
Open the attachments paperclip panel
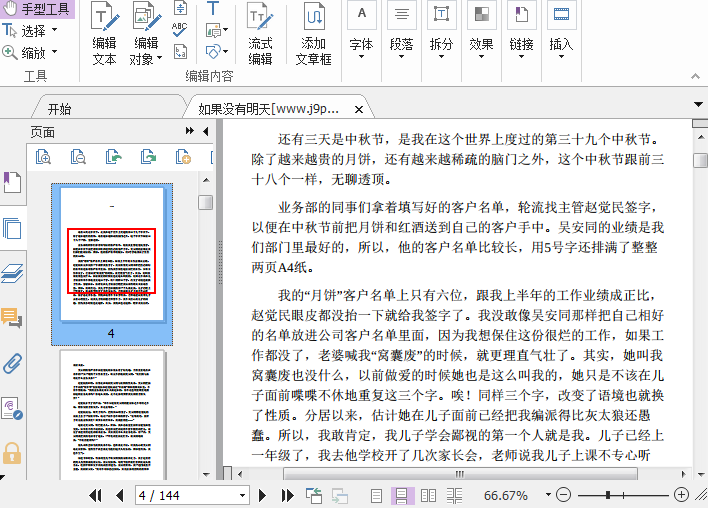(x=12, y=362)
